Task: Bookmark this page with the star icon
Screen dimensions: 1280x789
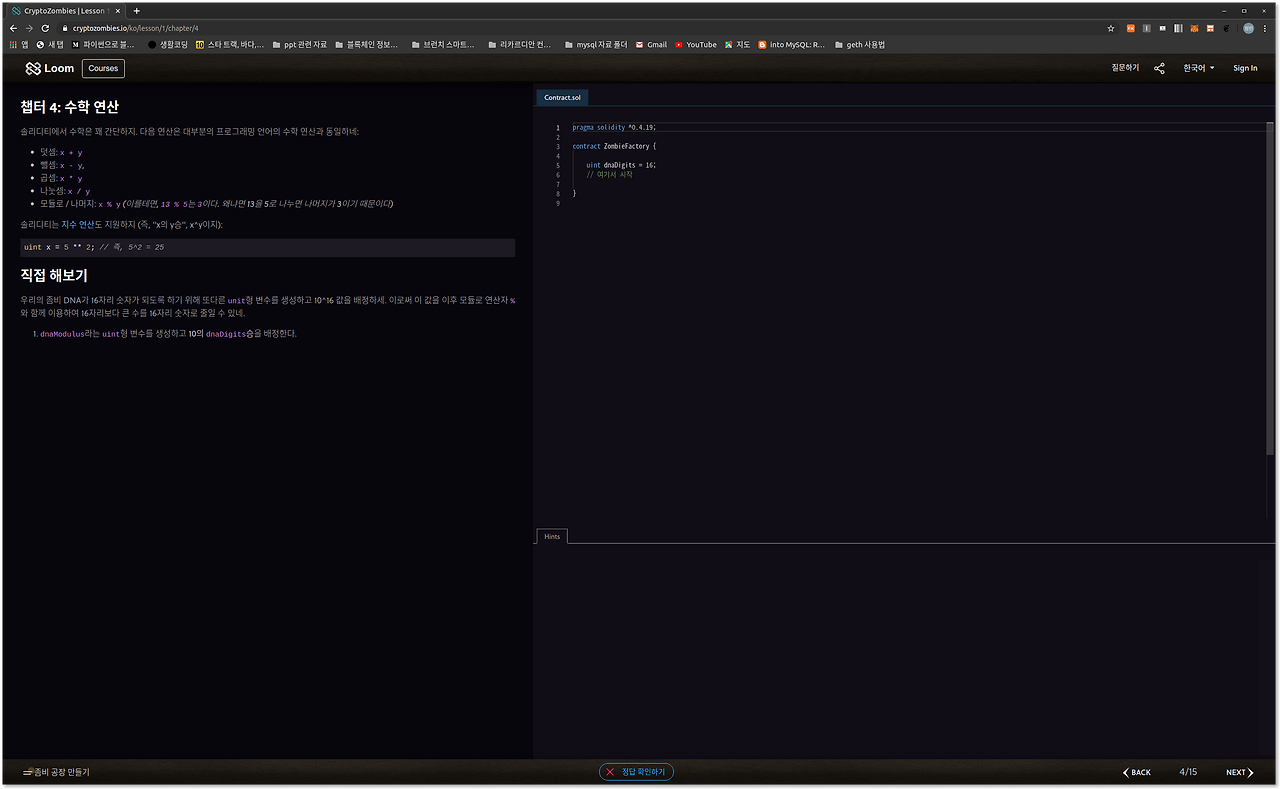Action: point(1111,28)
